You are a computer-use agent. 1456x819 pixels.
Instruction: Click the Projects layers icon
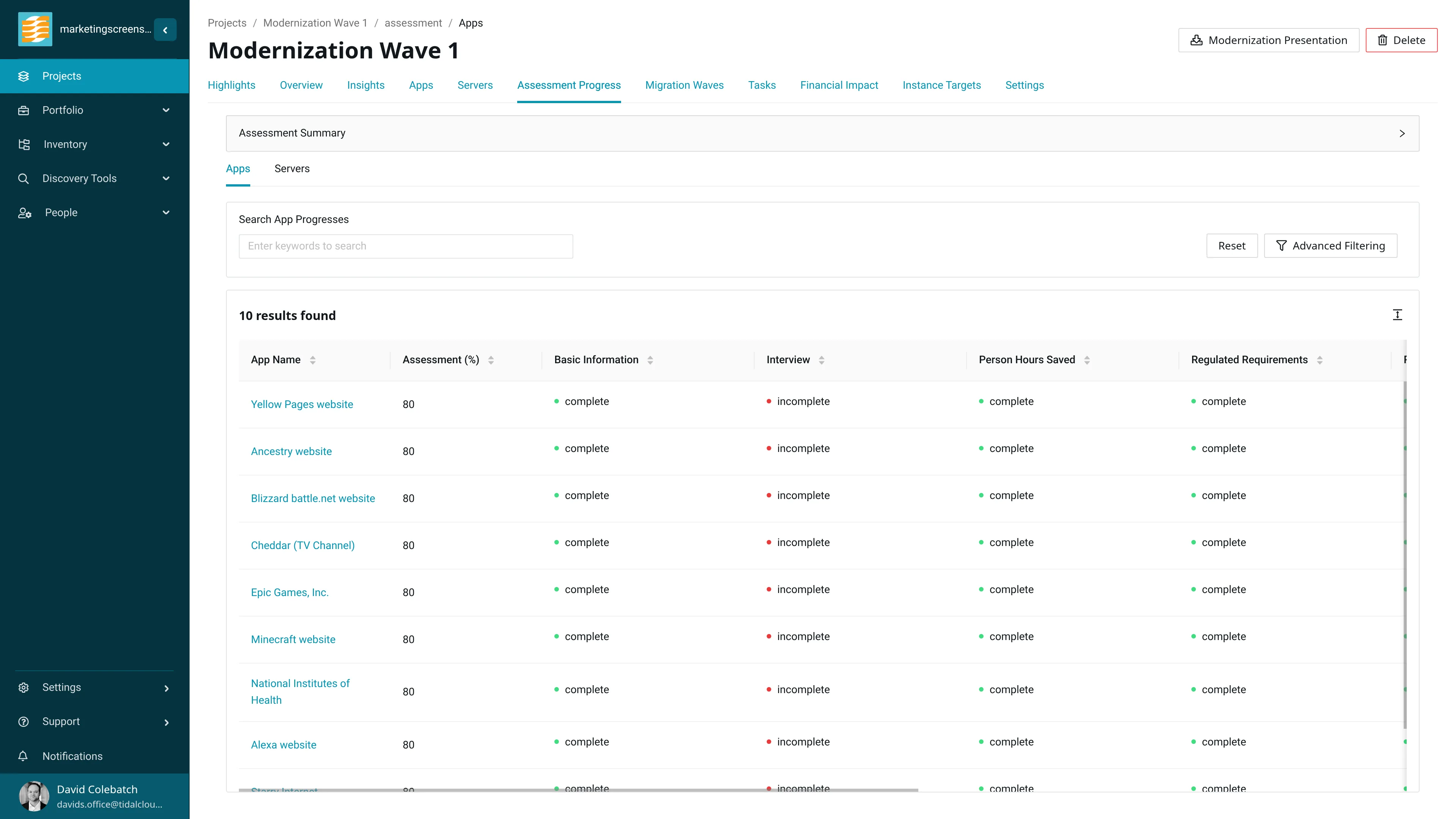click(23, 76)
